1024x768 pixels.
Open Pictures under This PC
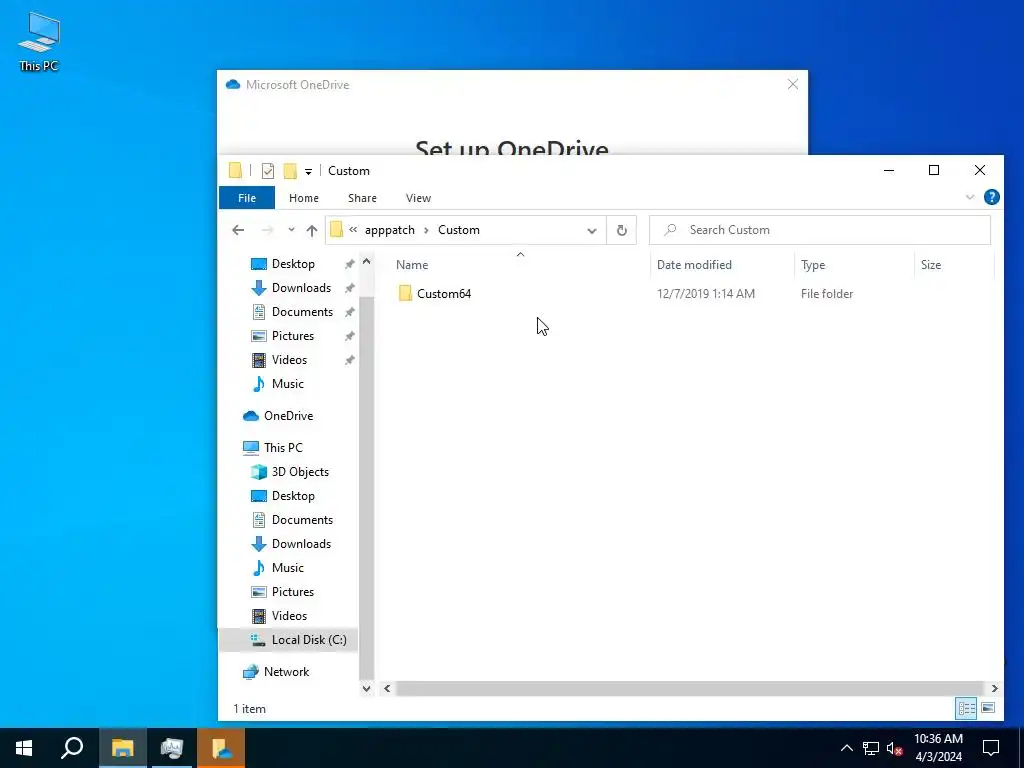tap(293, 592)
